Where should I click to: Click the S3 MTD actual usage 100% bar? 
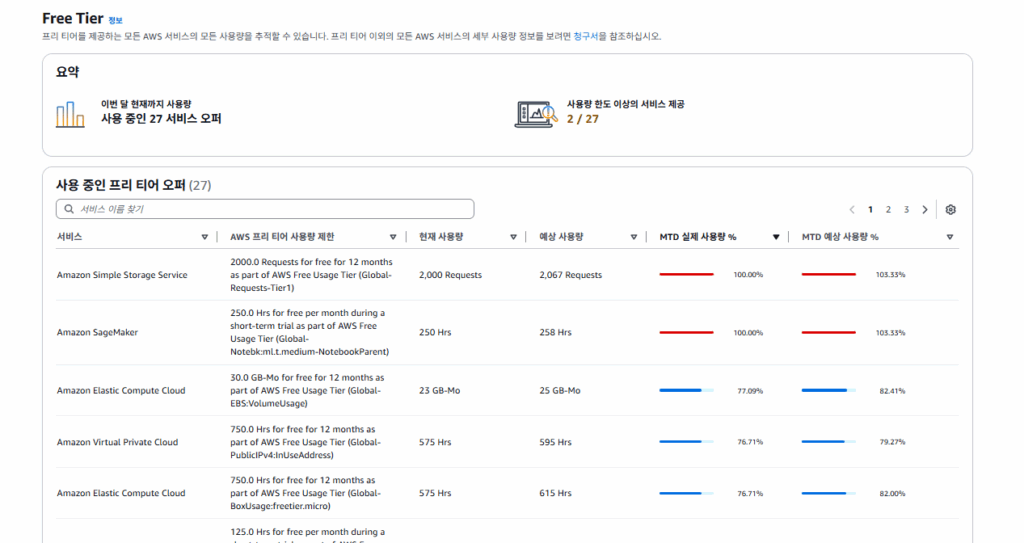(686, 274)
